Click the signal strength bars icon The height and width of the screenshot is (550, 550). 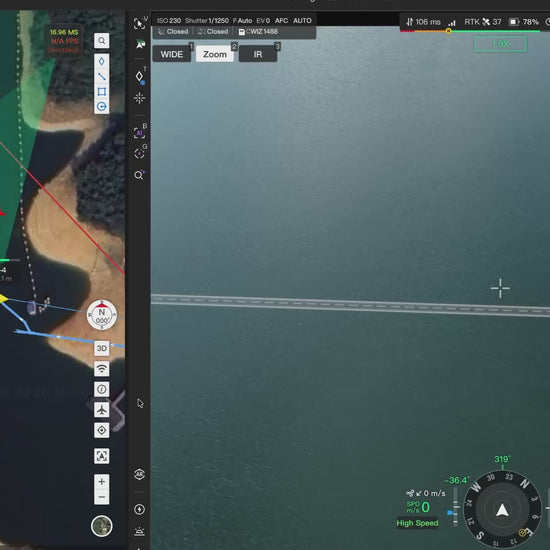[x=452, y=23]
